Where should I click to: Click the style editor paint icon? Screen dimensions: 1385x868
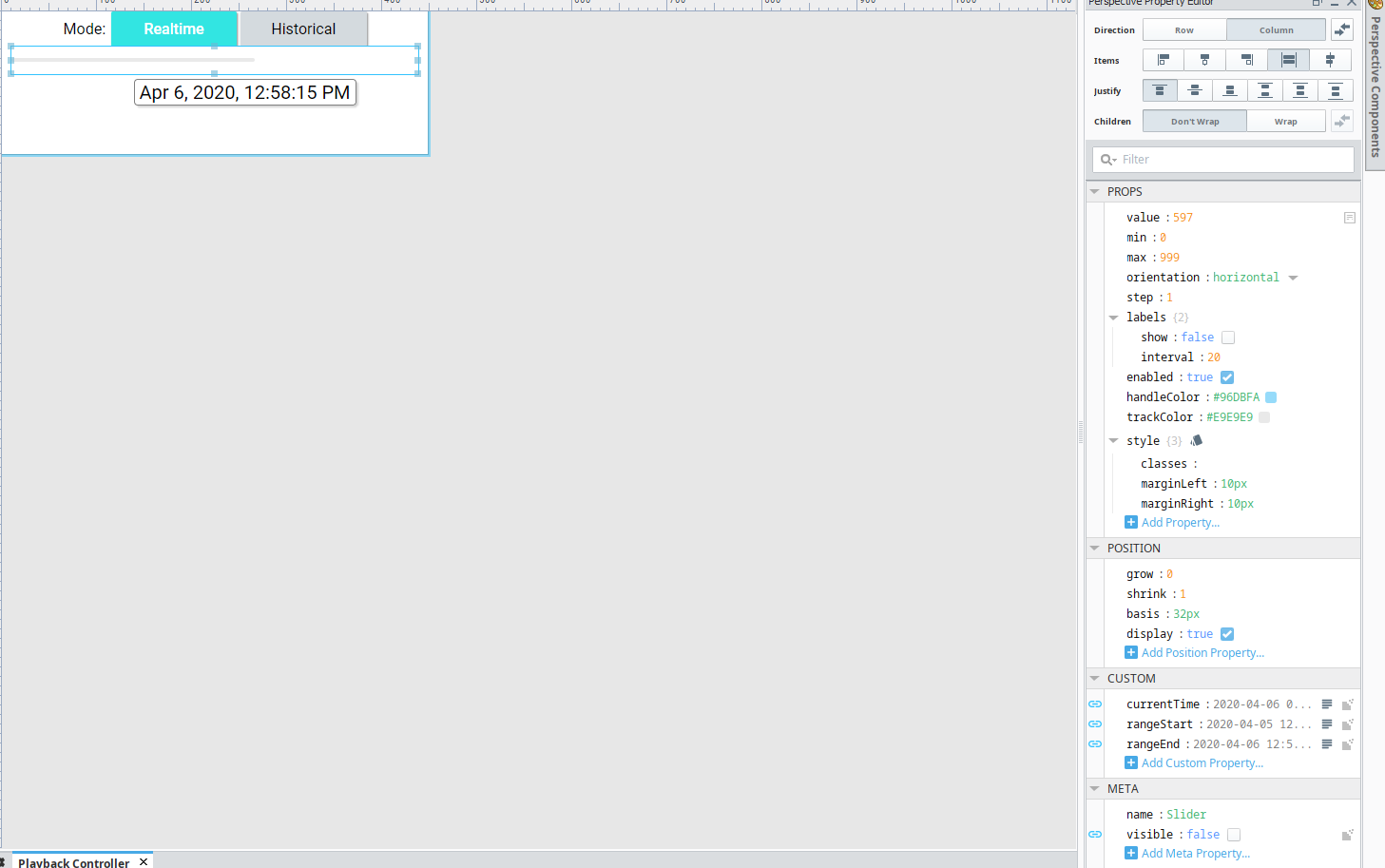tap(1197, 441)
